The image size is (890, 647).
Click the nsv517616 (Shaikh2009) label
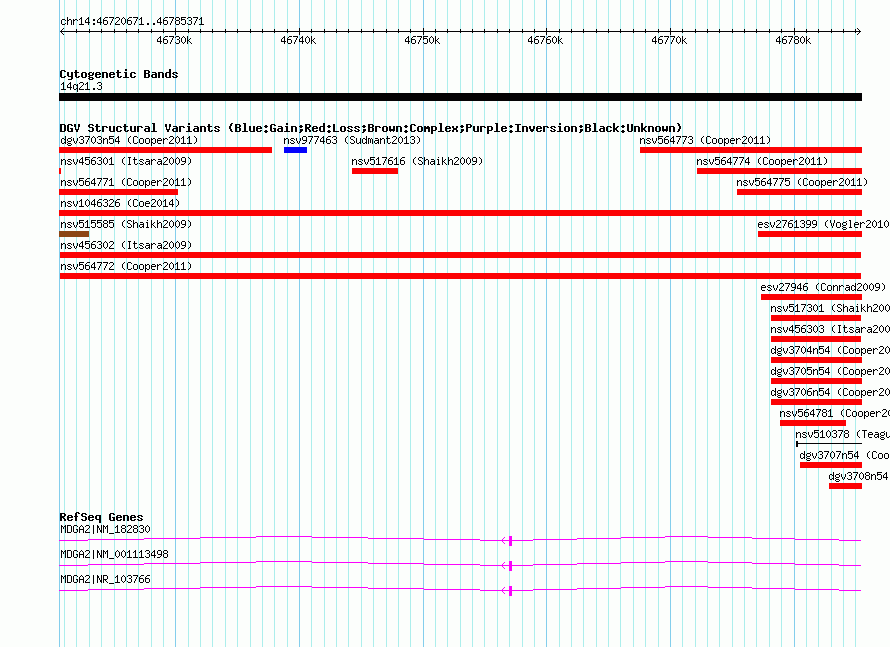coord(417,161)
